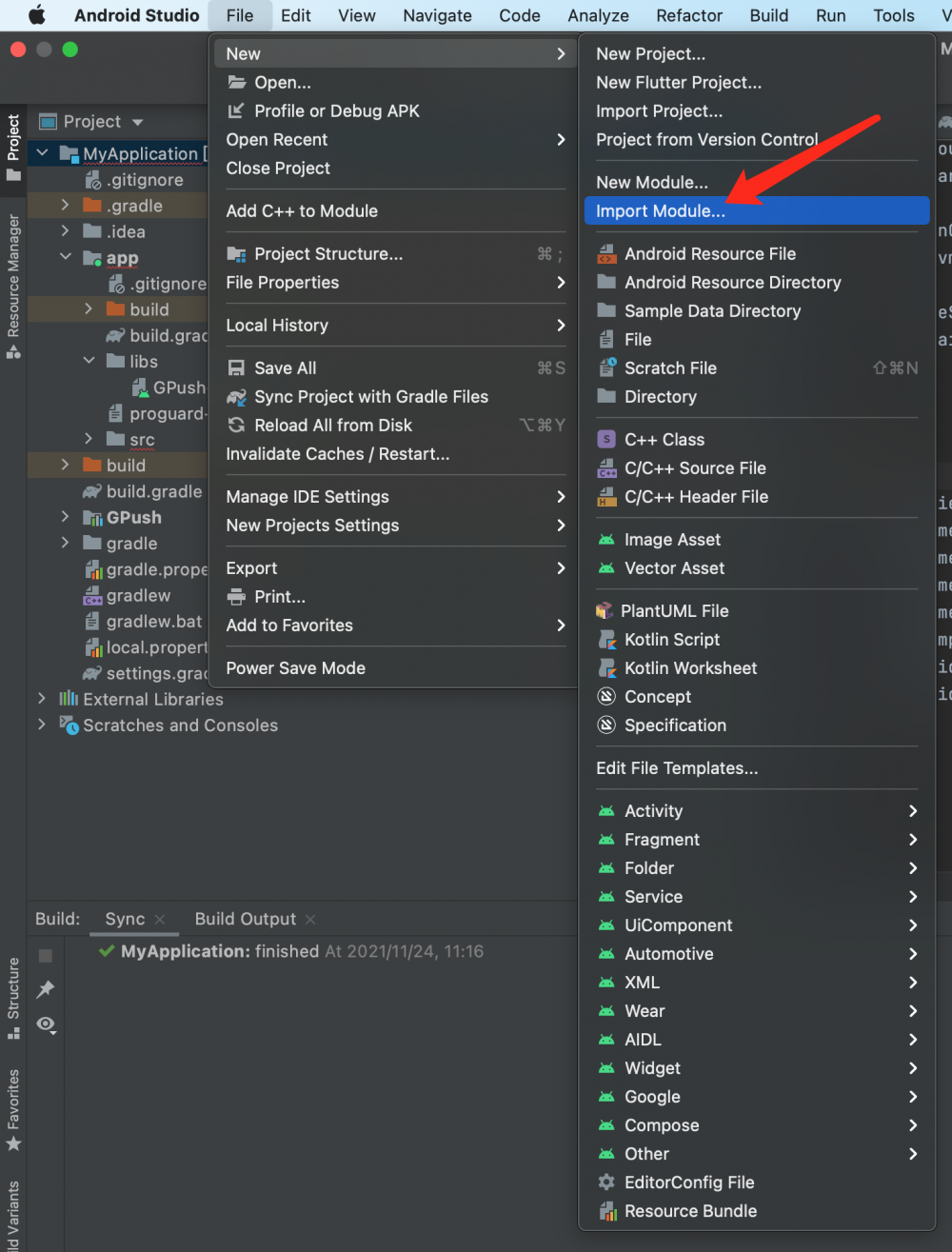Image resolution: width=952 pixels, height=1252 pixels.
Task: Open the Project view dropdown arrow
Action: pos(138,122)
